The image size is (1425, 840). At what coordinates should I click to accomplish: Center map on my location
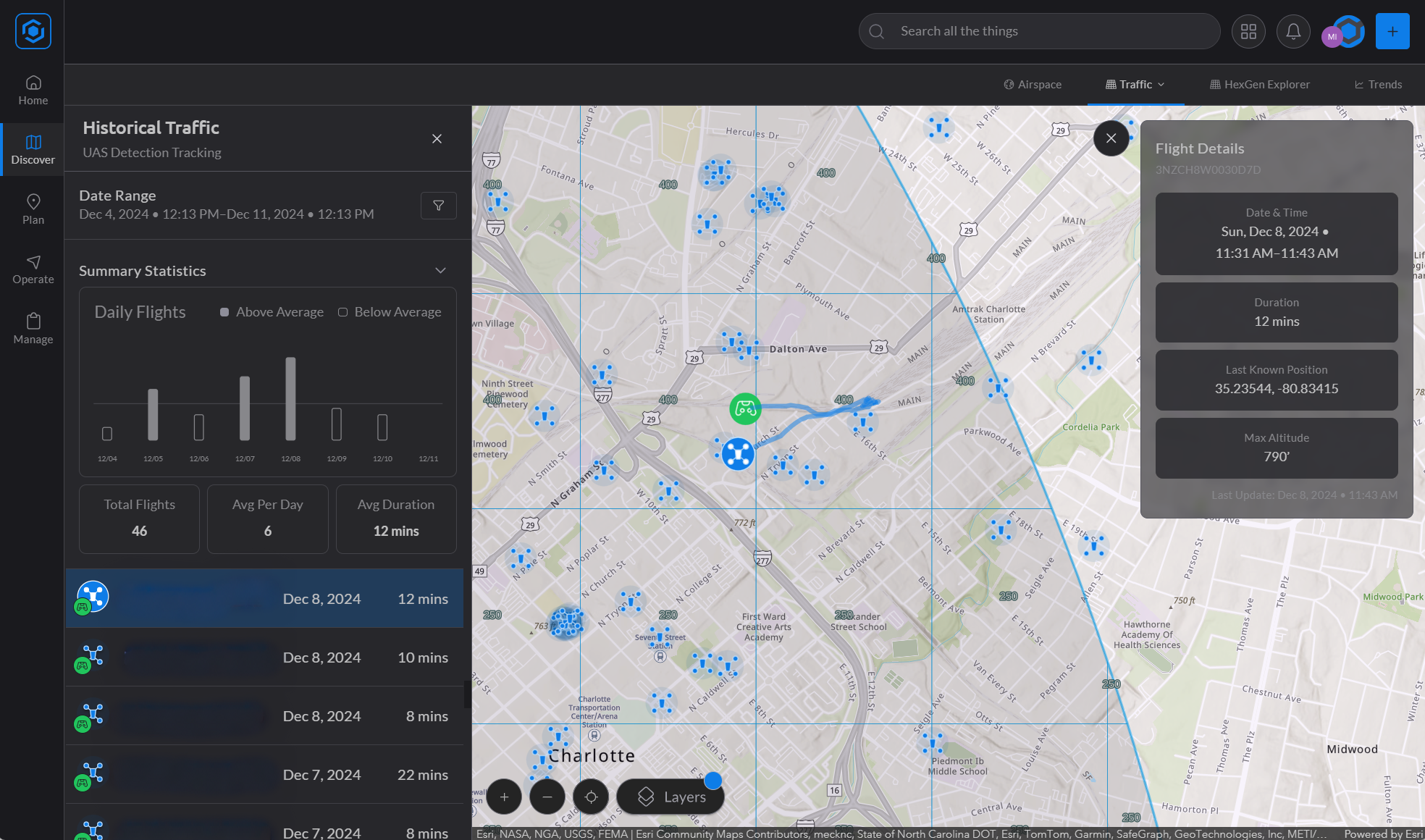pos(591,797)
